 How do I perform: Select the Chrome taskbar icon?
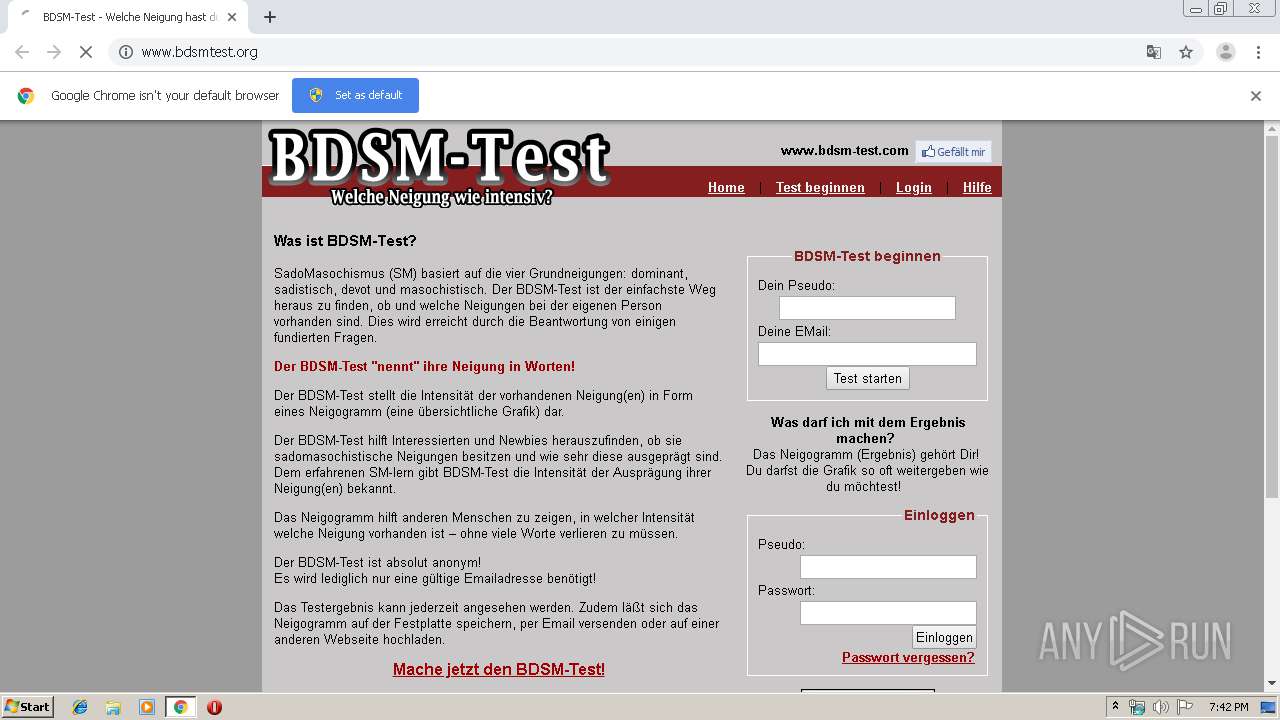180,707
